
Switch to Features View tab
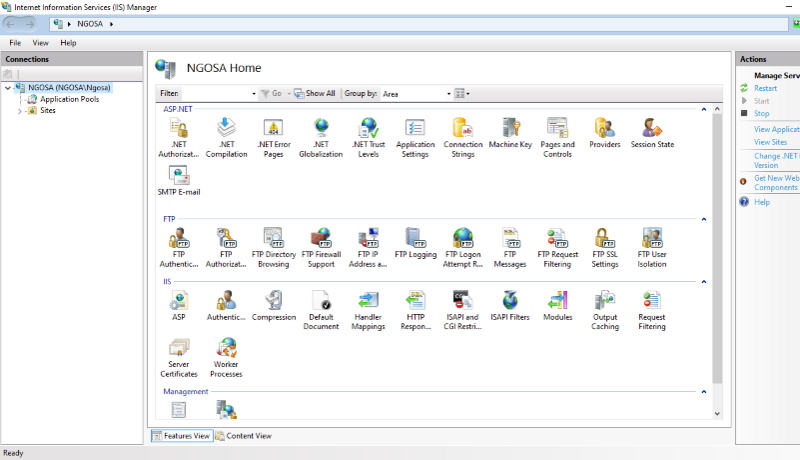click(182, 436)
